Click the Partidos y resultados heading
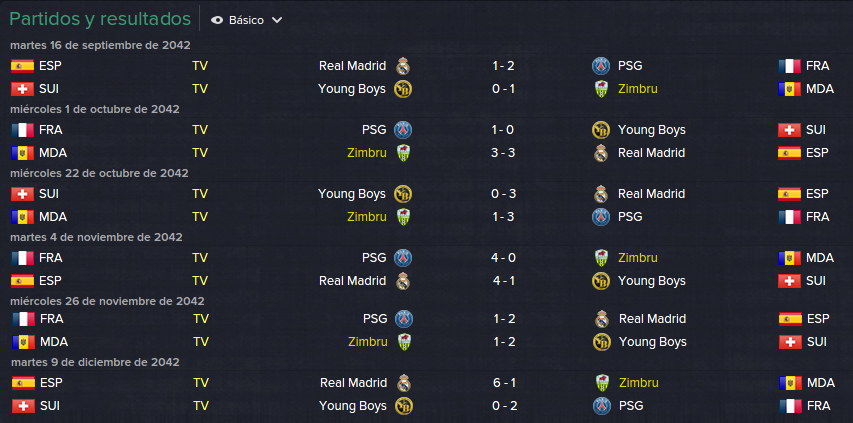Viewport: 853px width, 423px height. point(100,19)
